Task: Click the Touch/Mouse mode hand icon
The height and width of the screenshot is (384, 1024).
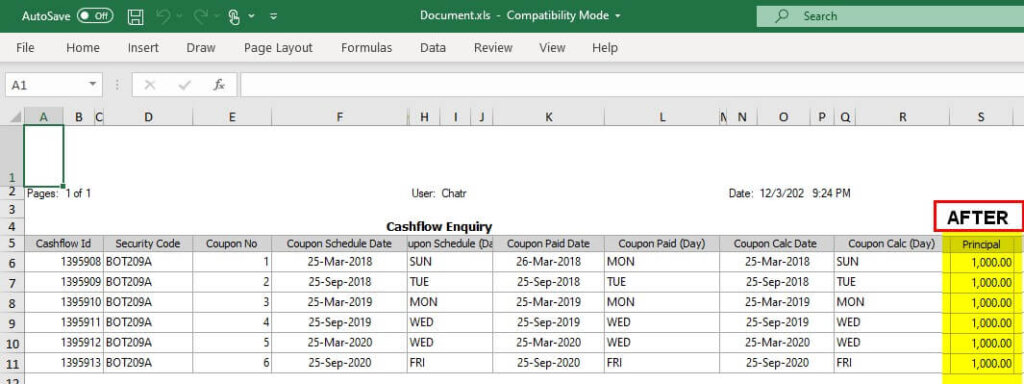Action: coord(234,16)
